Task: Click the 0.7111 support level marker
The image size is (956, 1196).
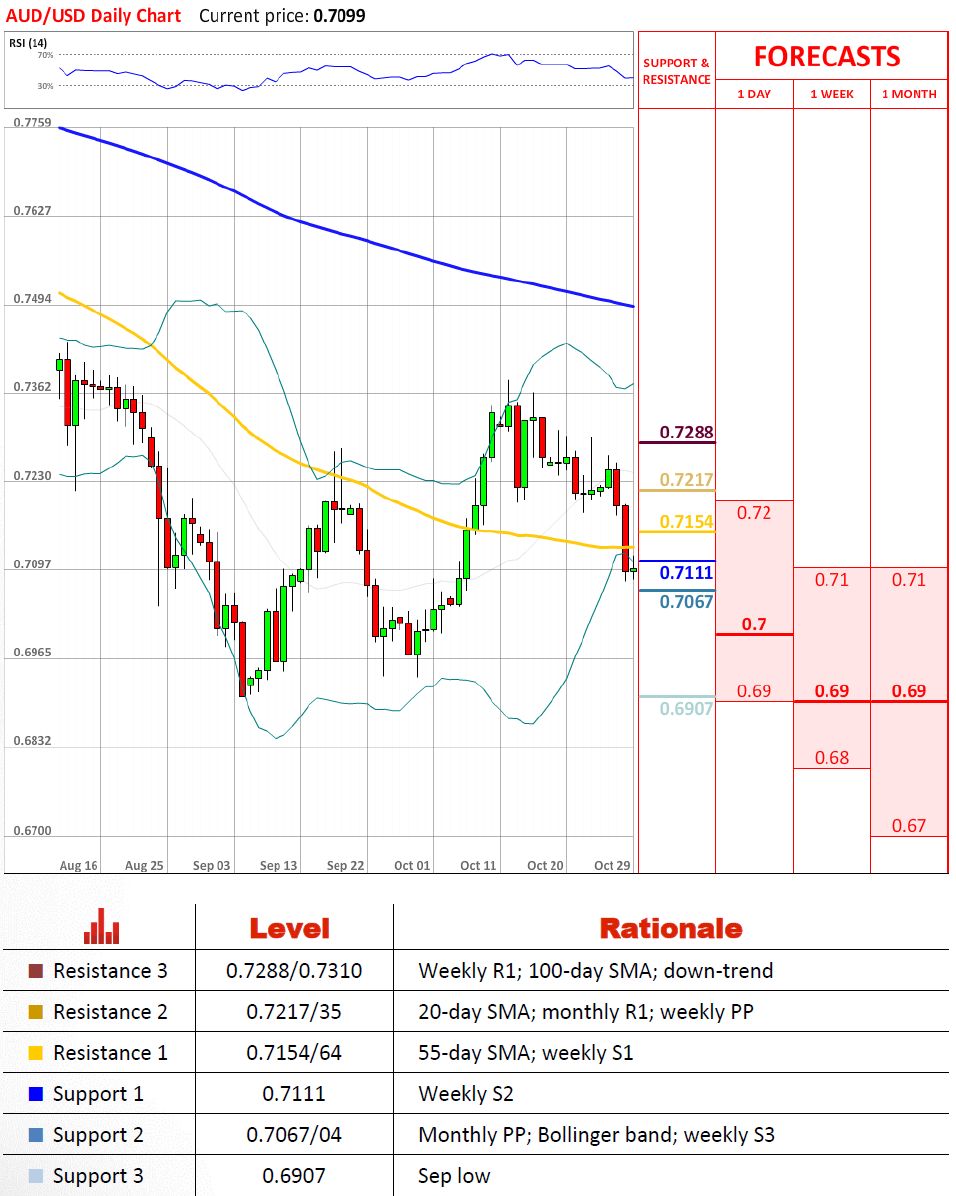Action: pyautogui.click(x=686, y=573)
